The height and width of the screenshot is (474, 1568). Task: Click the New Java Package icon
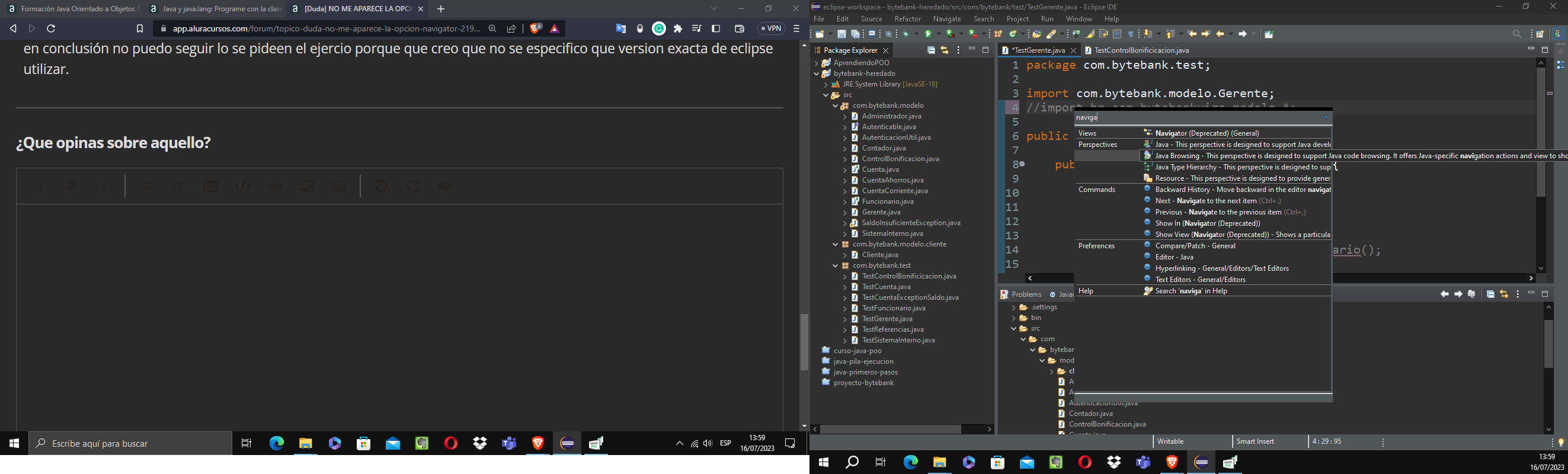pyautogui.click(x=999, y=34)
